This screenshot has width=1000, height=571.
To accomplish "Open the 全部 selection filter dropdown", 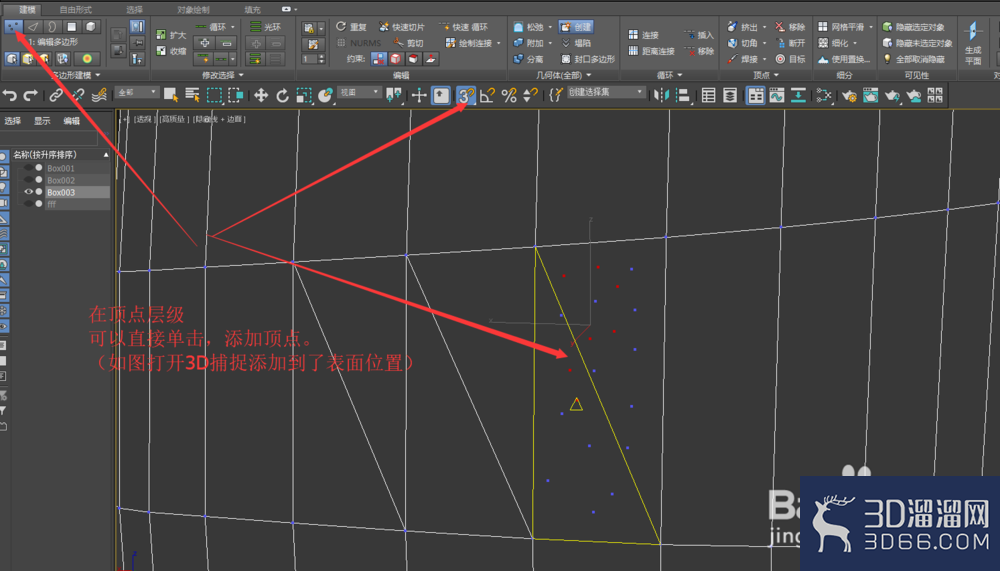I will coord(136,93).
